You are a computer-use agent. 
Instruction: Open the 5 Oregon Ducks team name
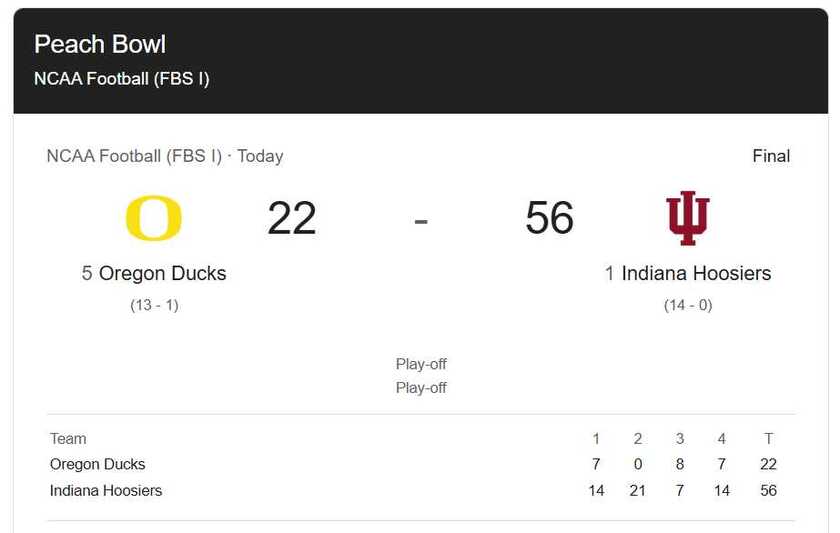[x=154, y=273]
